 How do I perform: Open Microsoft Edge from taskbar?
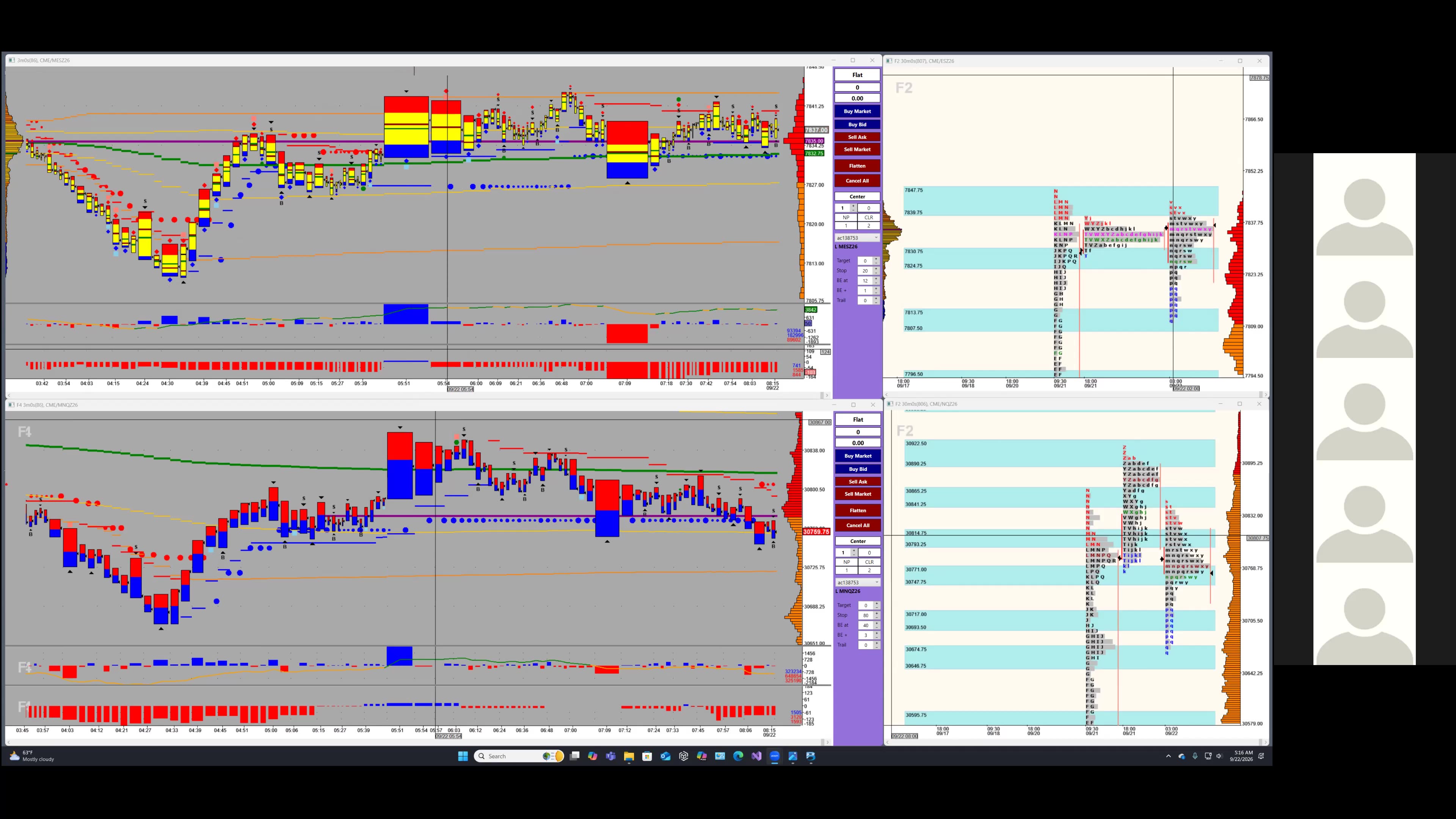pyautogui.click(x=738, y=756)
